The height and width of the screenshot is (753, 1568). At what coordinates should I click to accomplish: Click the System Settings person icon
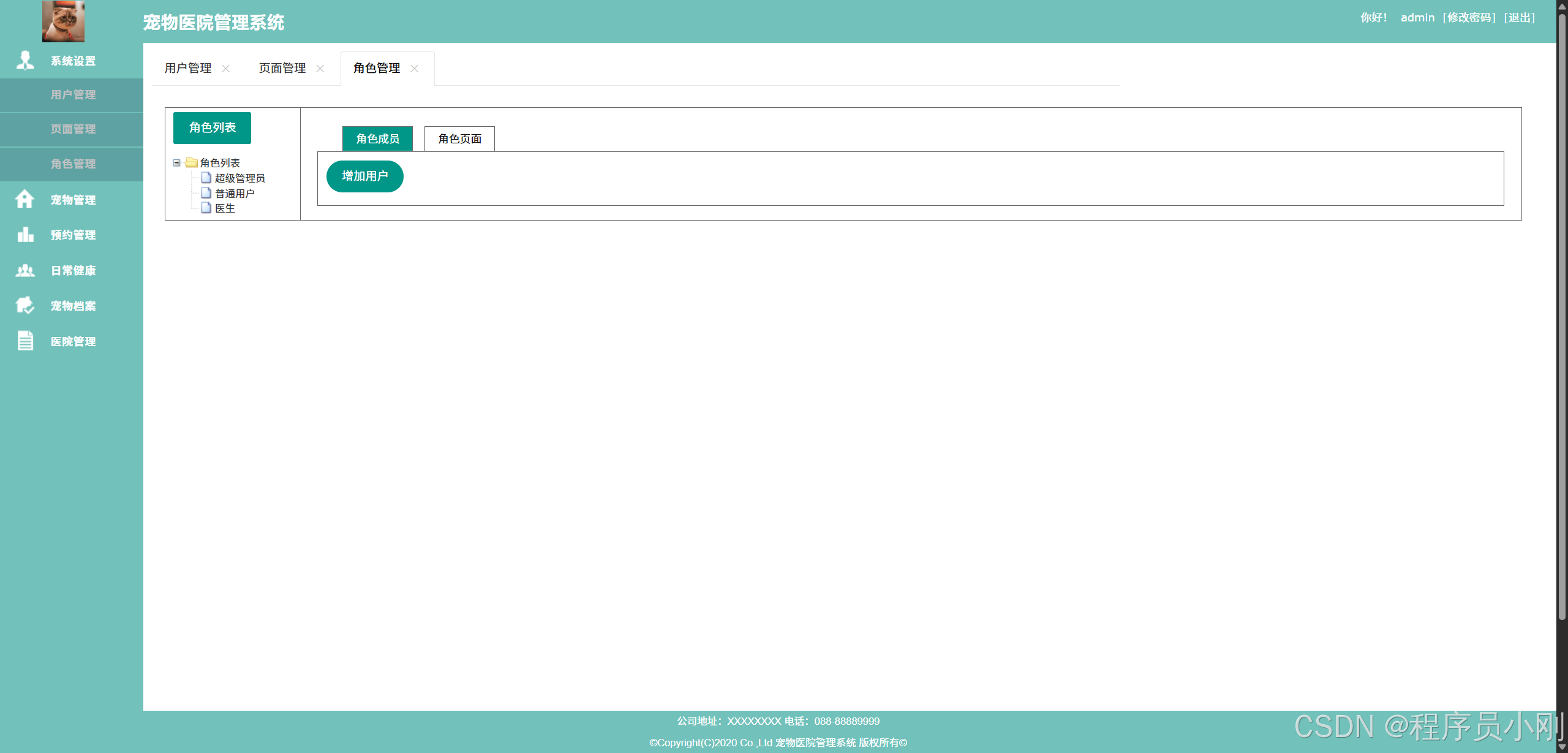point(25,60)
